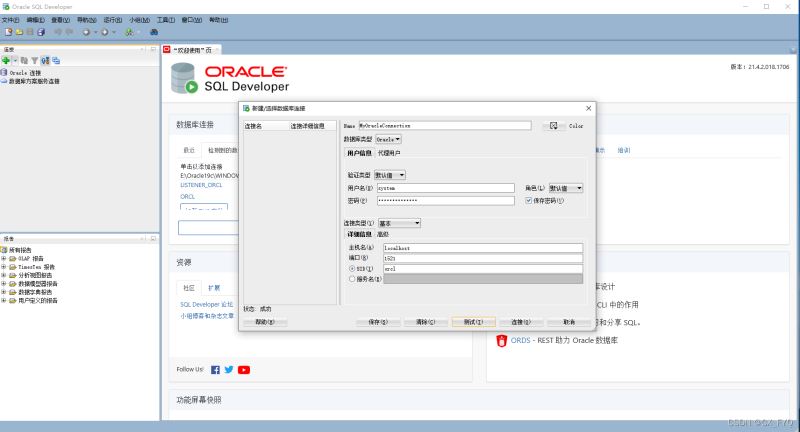This screenshot has width=800, height=432.
Task: Click the 连接 connect button in dialog
Action: 521,322
